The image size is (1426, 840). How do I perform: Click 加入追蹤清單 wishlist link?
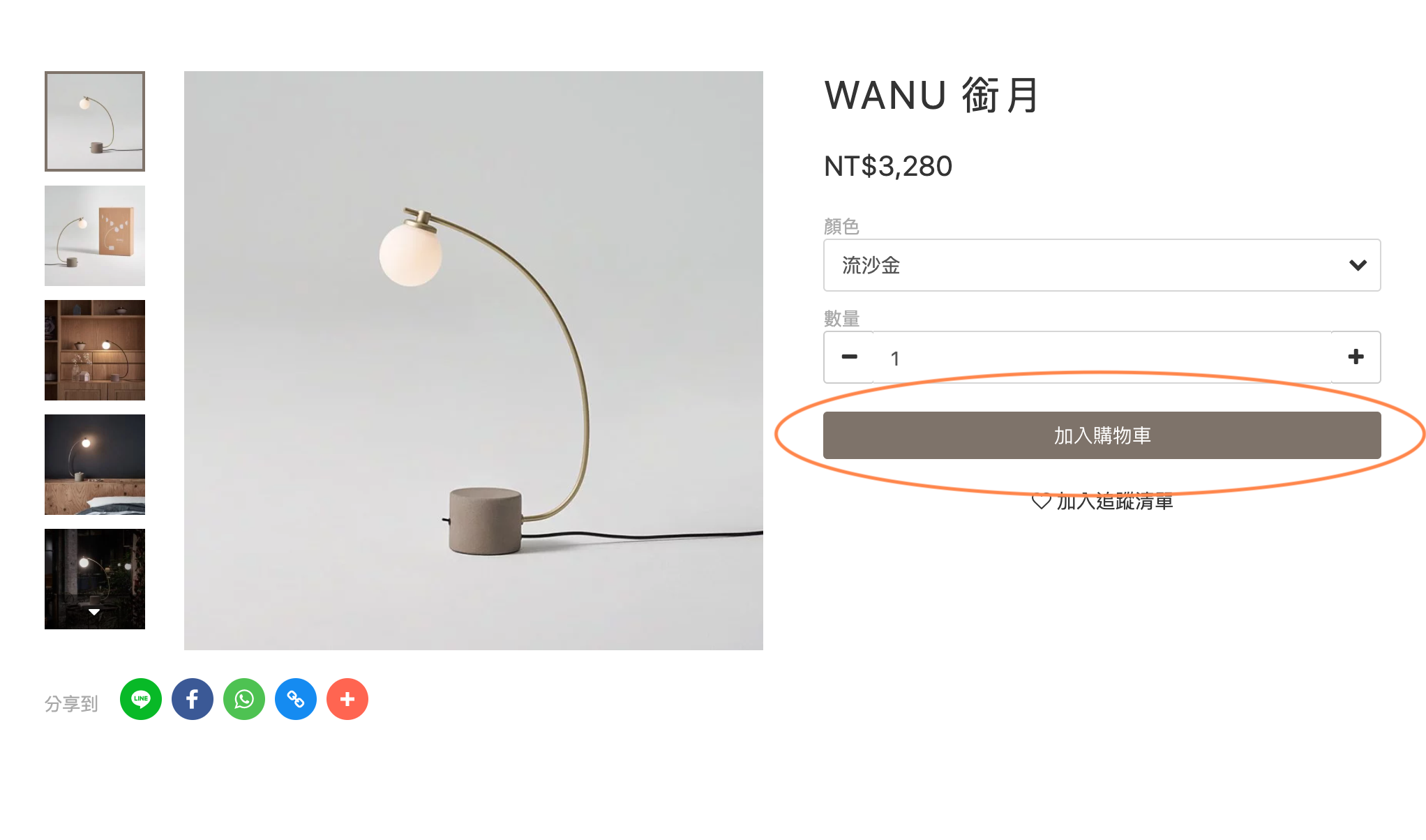tap(1114, 501)
